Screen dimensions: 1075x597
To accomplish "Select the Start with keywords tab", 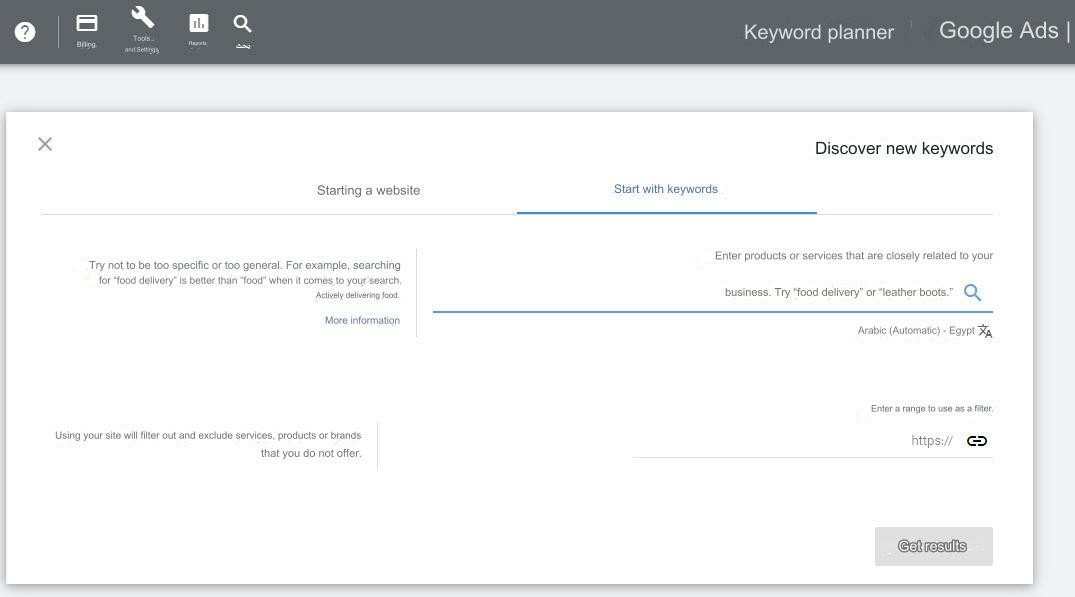I will pos(665,189).
